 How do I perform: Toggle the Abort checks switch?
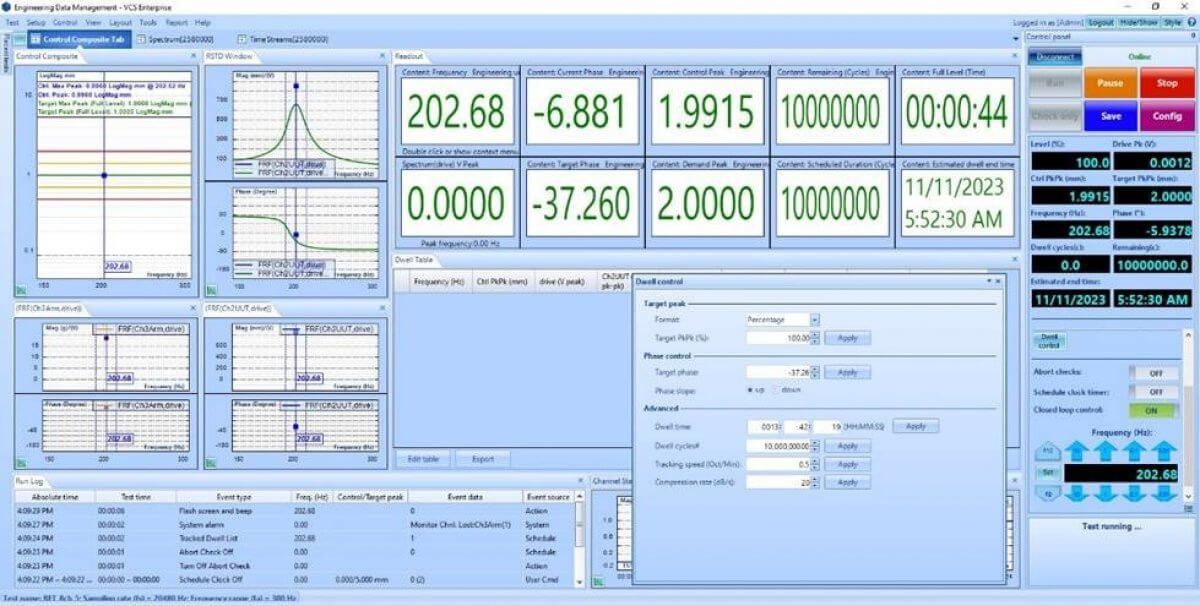[1155, 372]
